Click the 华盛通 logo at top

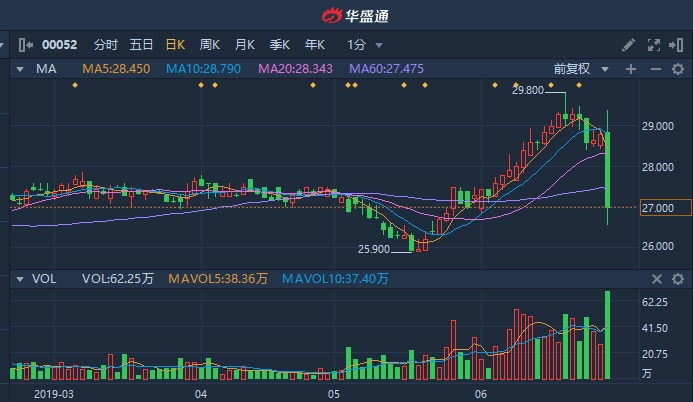355,16
